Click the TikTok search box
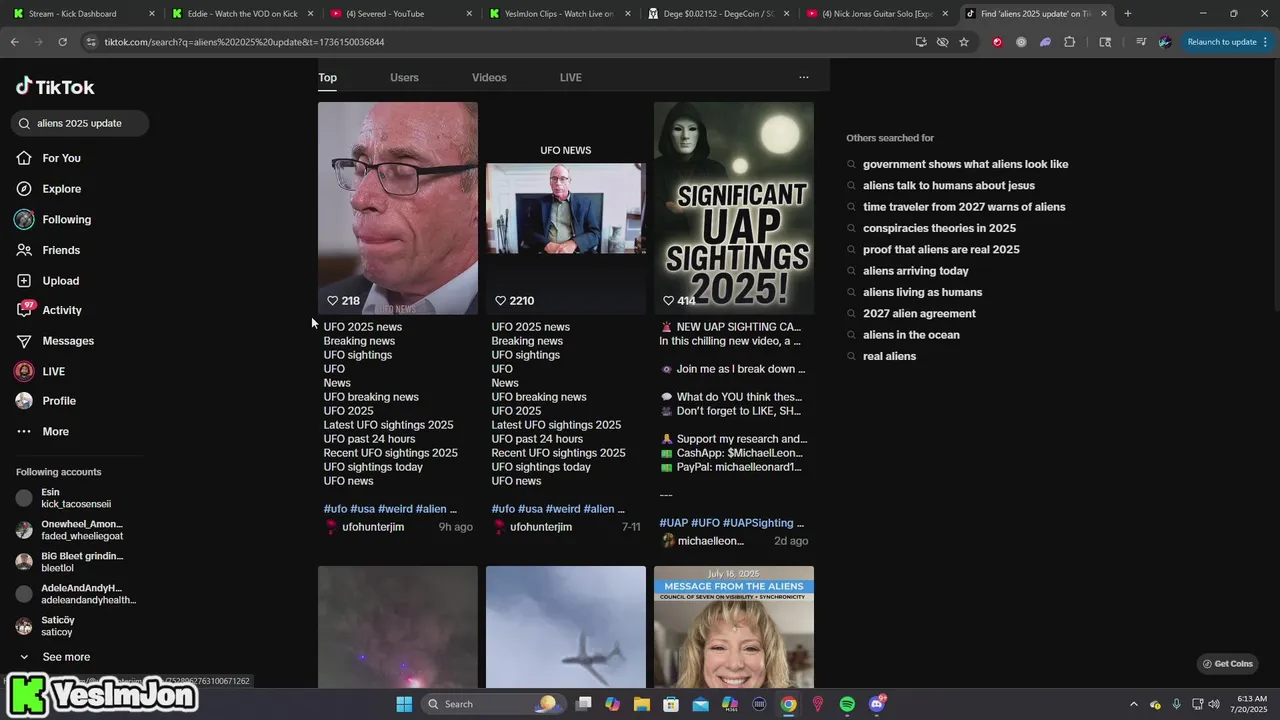Image resolution: width=1280 pixels, height=720 pixels. click(x=80, y=123)
